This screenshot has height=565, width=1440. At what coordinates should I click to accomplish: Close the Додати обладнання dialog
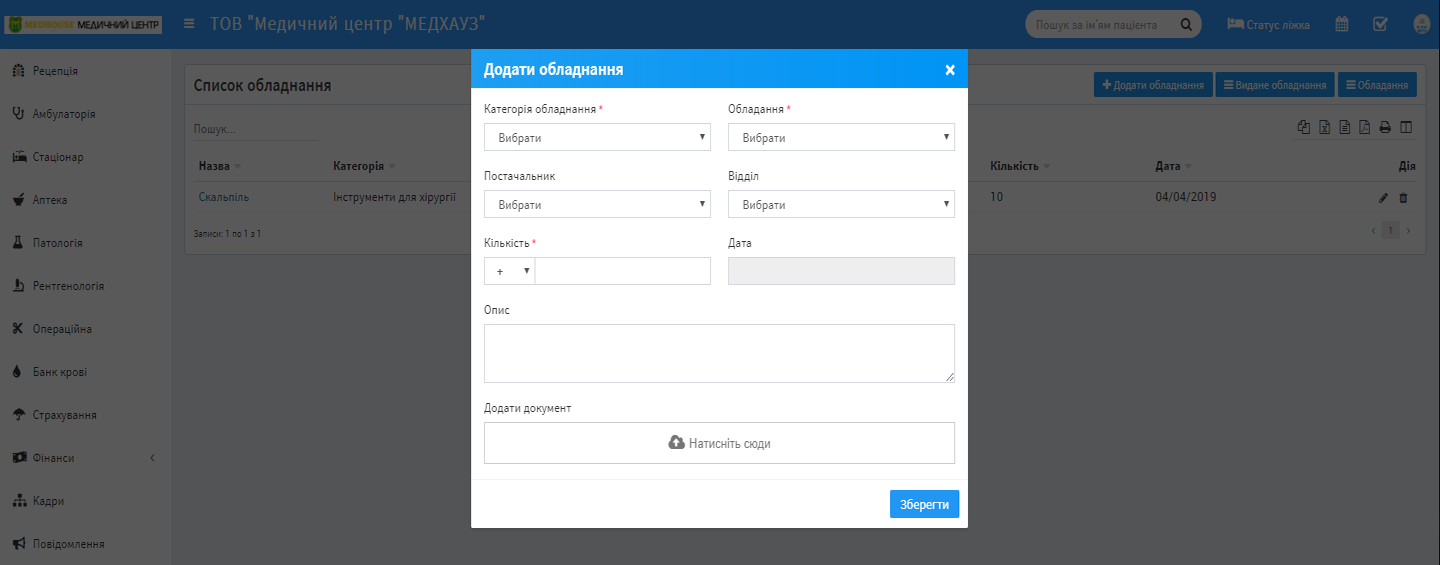[x=950, y=70]
